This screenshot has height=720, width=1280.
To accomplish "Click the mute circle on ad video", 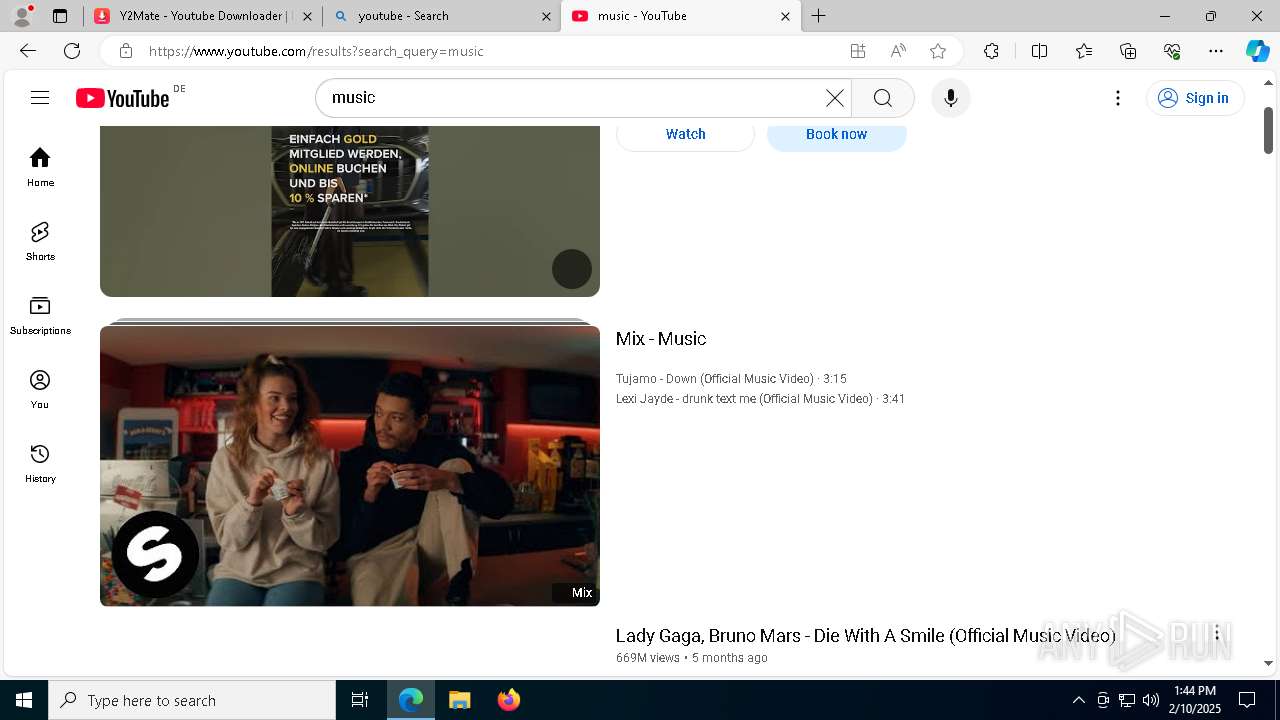I will click(572, 269).
